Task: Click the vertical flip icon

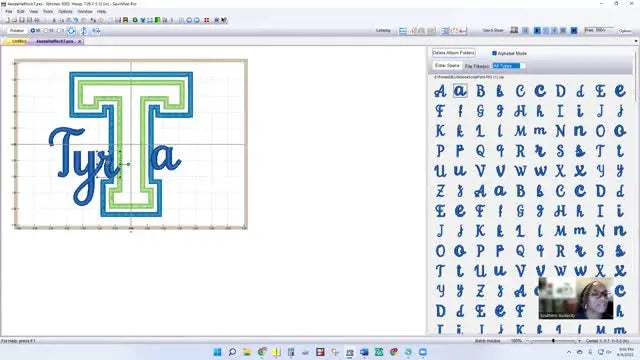Action: tap(84, 31)
